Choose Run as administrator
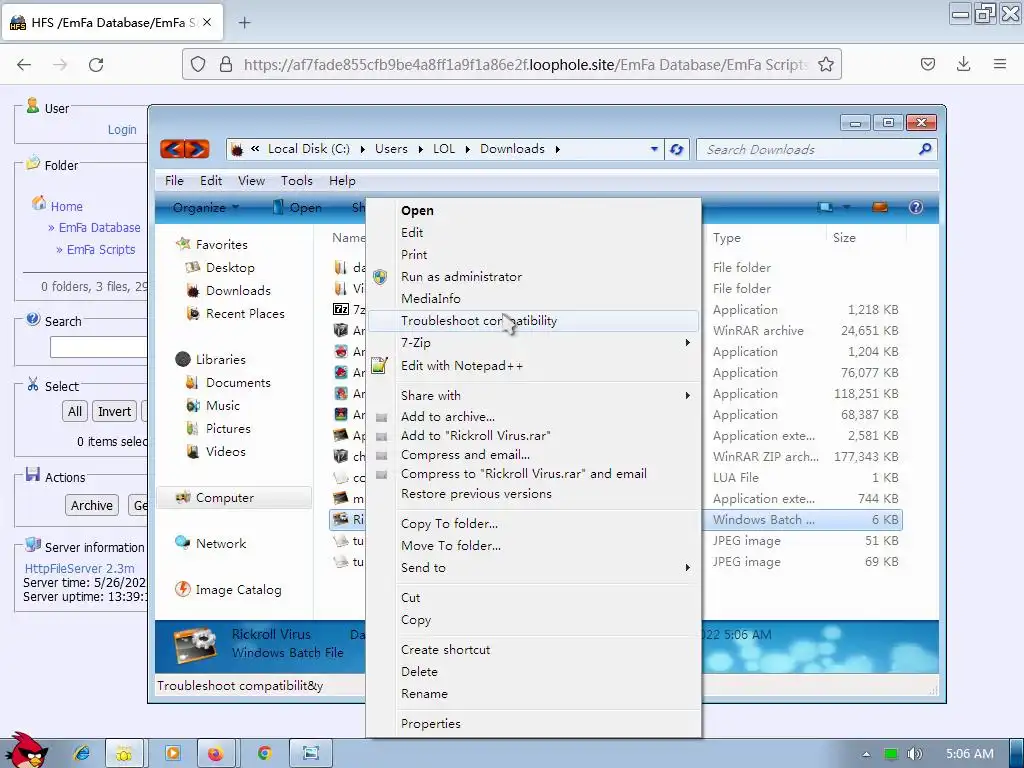 (461, 277)
